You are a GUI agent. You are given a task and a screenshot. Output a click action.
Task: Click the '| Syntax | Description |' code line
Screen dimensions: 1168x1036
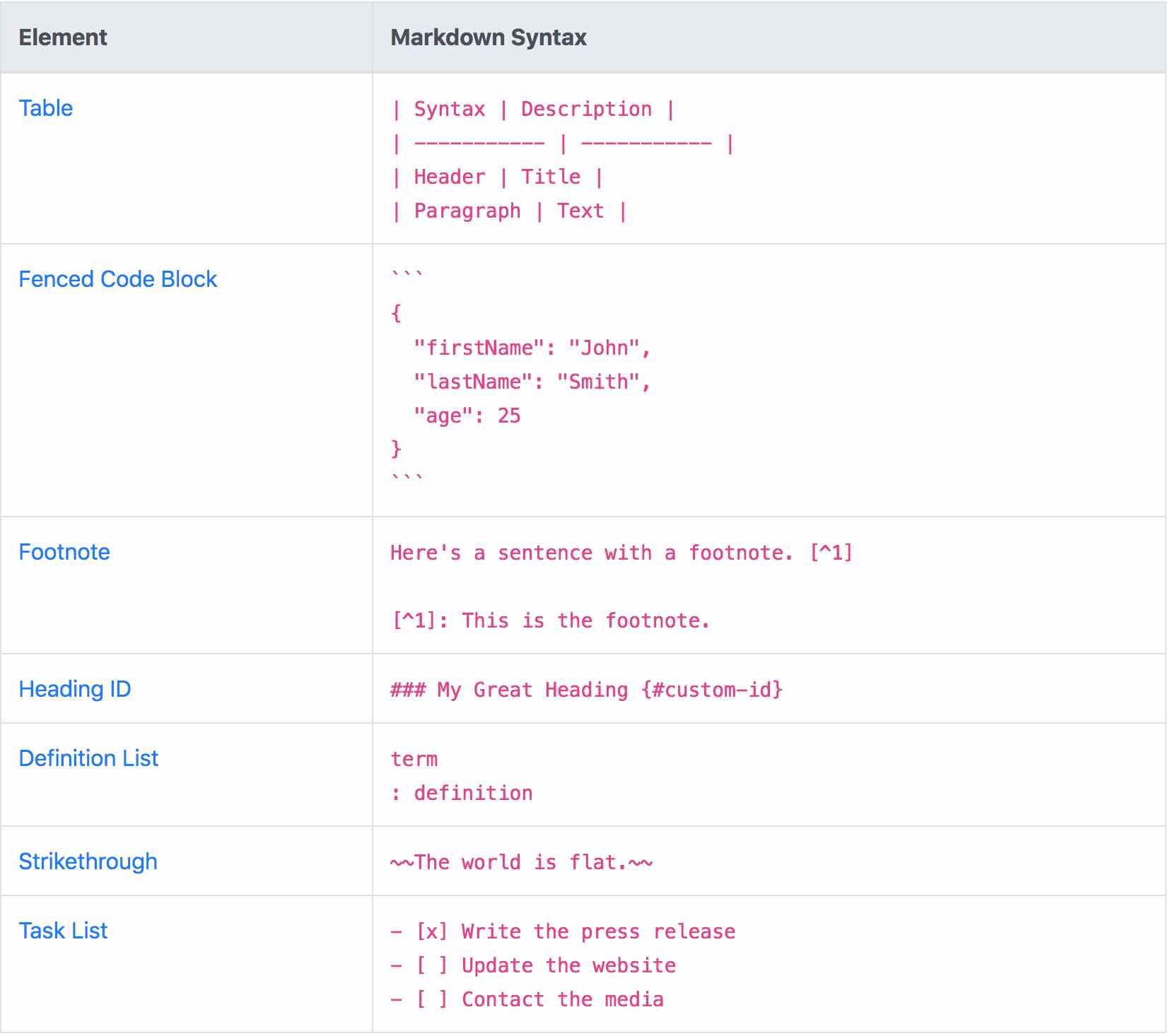533,110
